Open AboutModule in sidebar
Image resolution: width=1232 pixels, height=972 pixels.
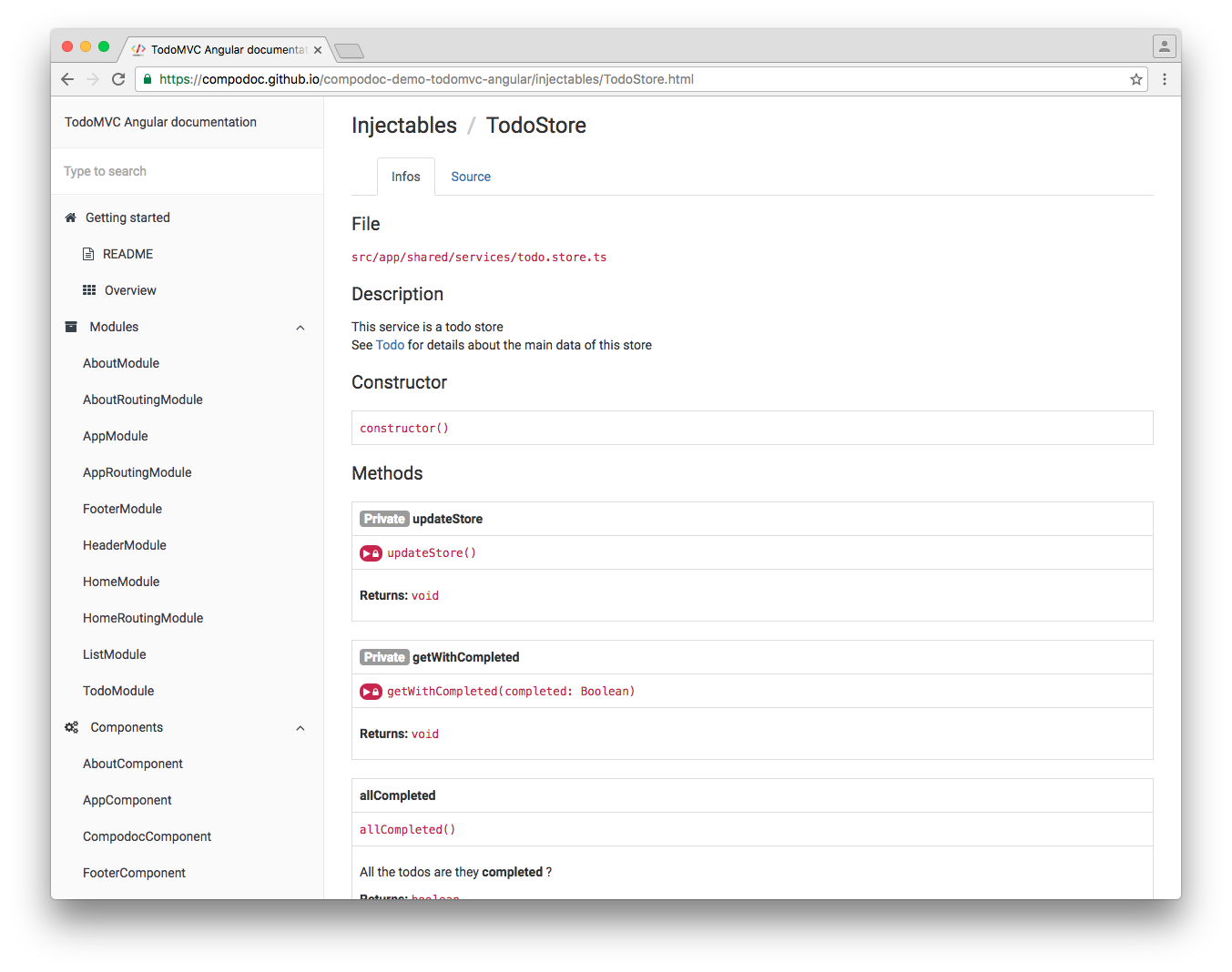(x=121, y=363)
